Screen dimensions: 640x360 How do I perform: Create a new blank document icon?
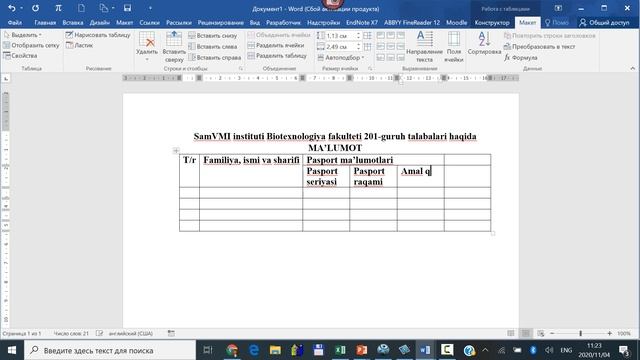pos(81,8)
